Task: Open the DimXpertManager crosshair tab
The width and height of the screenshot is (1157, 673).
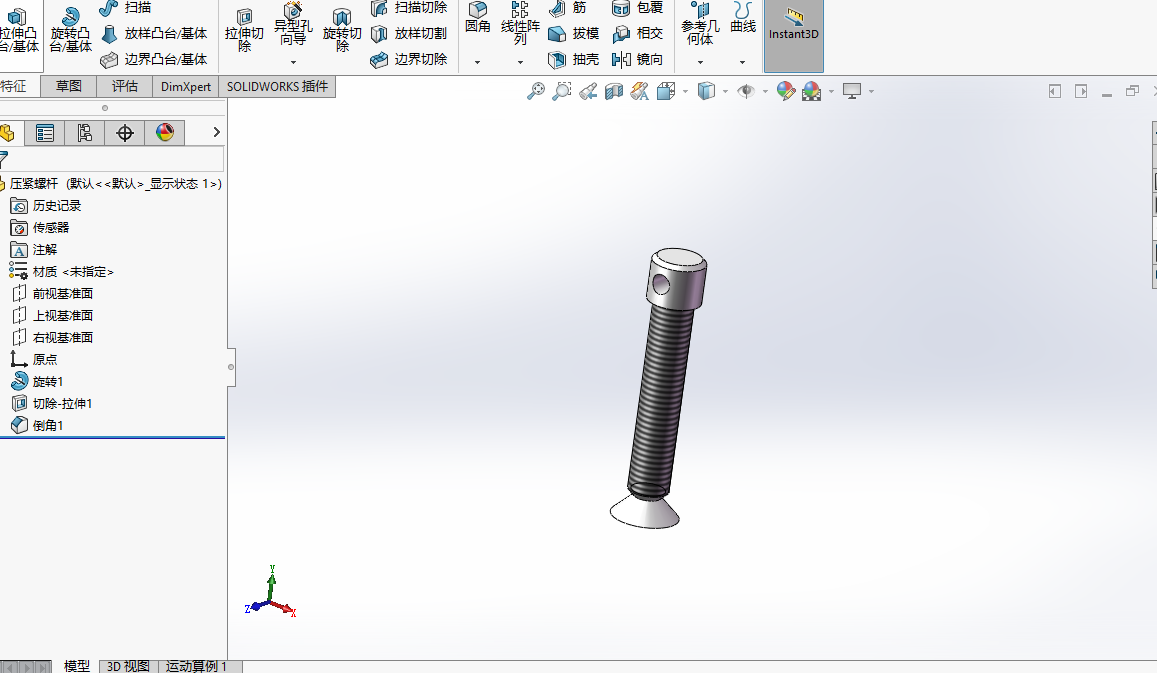Action: (x=125, y=133)
